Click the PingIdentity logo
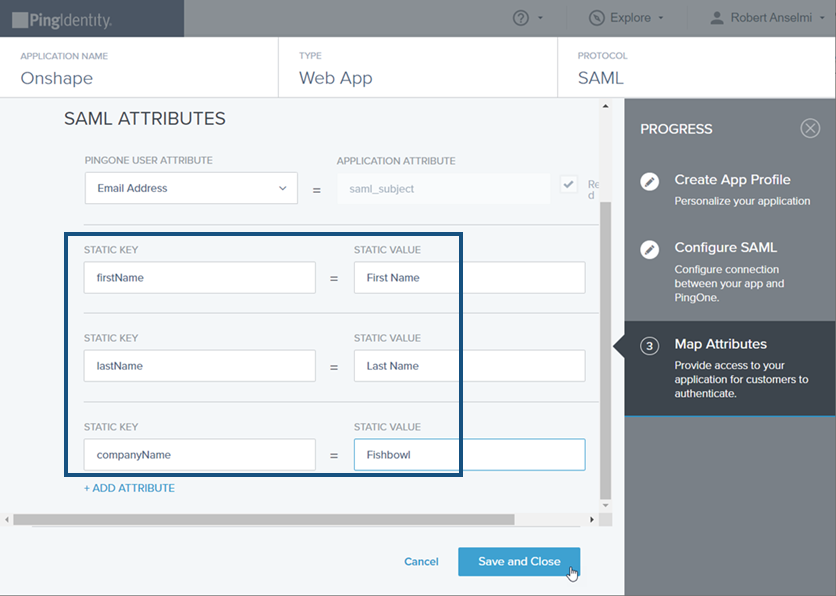This screenshot has height=596, width=836. point(62,19)
